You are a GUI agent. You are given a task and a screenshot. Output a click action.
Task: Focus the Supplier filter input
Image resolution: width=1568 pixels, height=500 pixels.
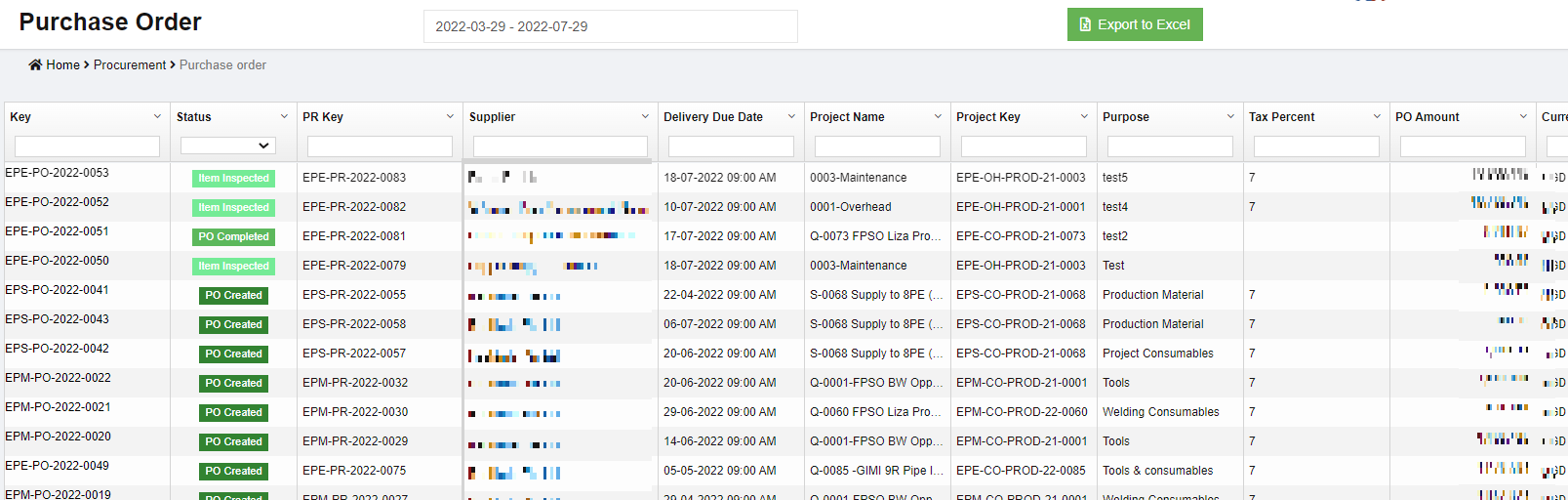560,146
